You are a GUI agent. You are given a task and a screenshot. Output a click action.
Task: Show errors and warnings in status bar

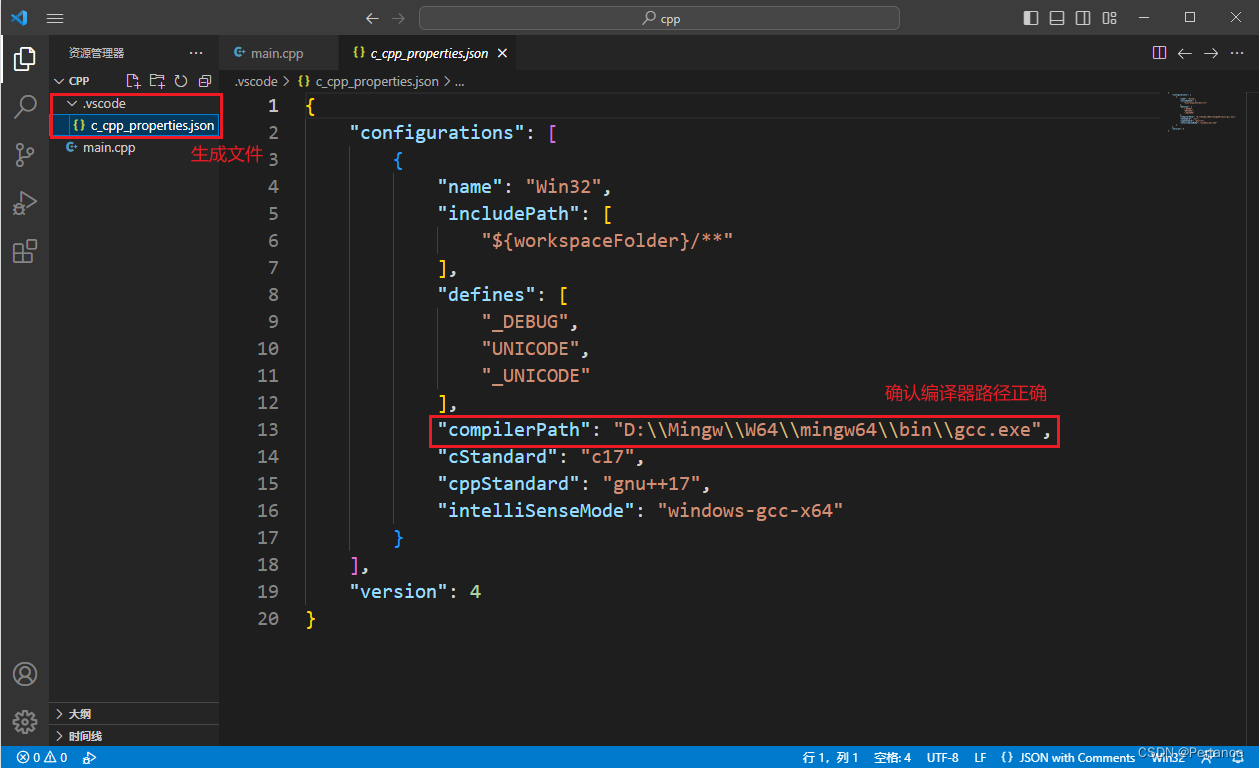pyautogui.click(x=42, y=758)
